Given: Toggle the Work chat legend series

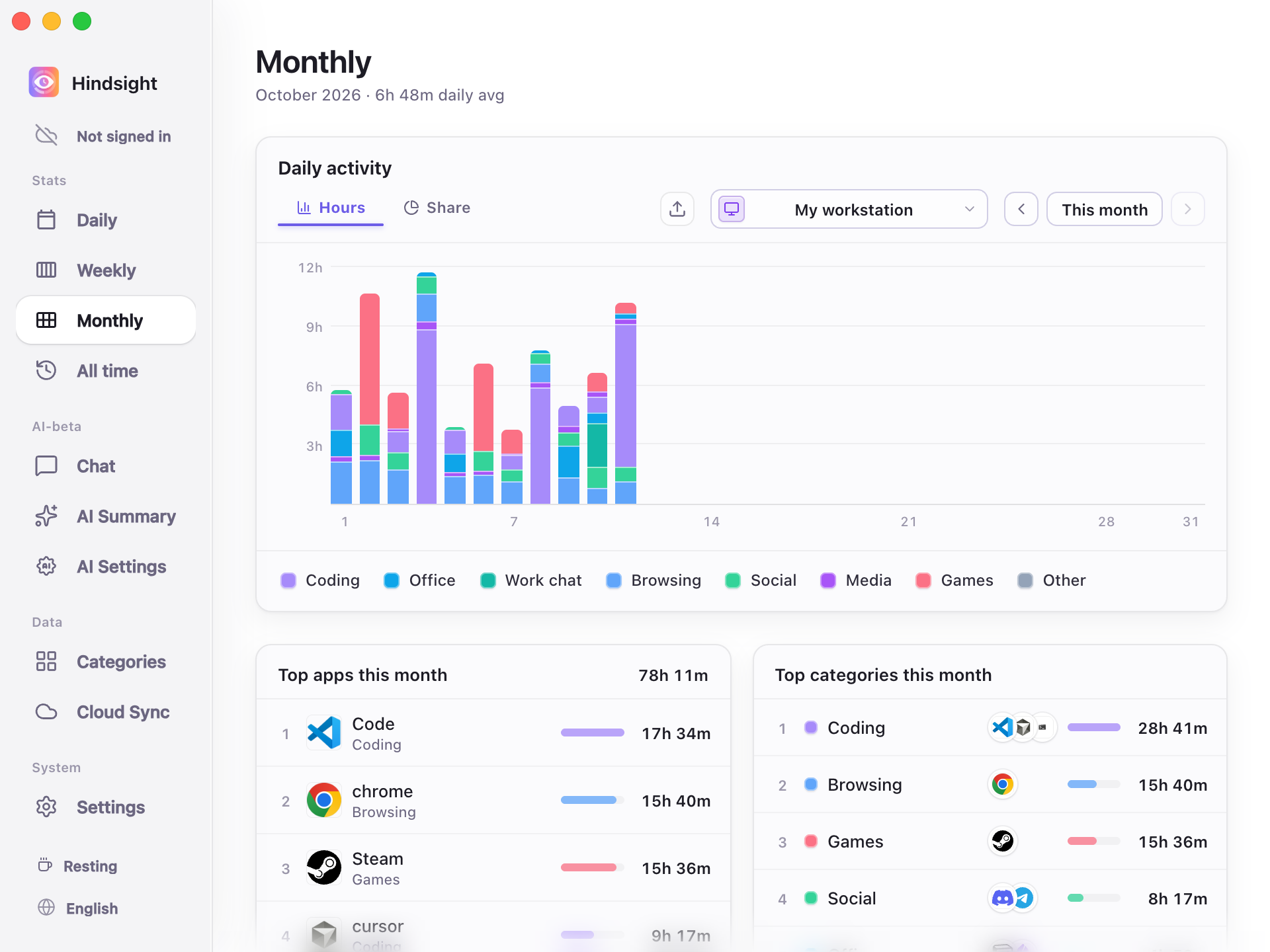Looking at the screenshot, I should [x=531, y=580].
